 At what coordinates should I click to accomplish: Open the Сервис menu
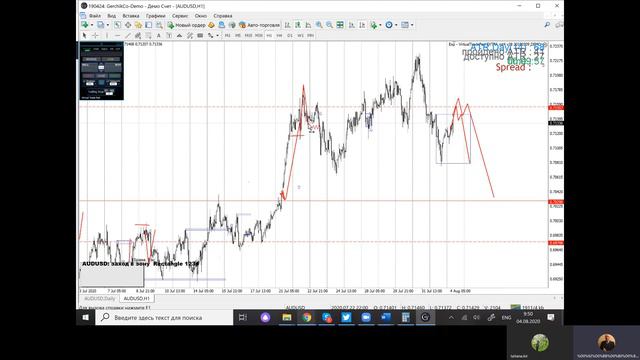pos(180,16)
